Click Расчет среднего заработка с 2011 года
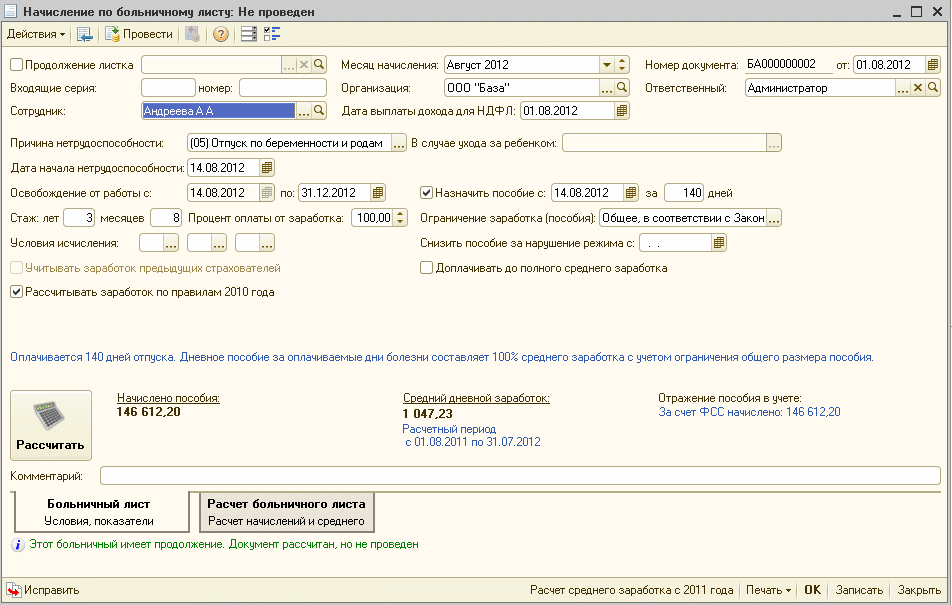This screenshot has height=605, width=952. pos(631,590)
